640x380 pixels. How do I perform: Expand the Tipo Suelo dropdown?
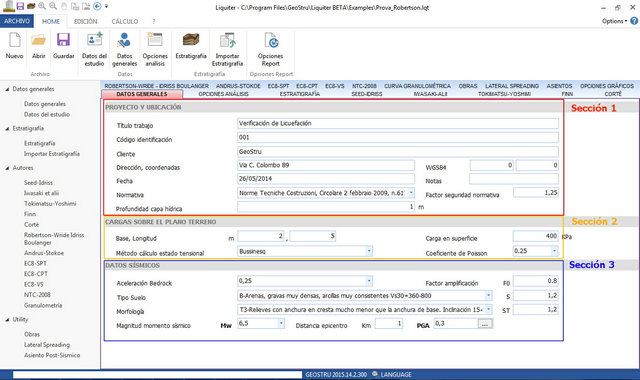(x=489, y=296)
